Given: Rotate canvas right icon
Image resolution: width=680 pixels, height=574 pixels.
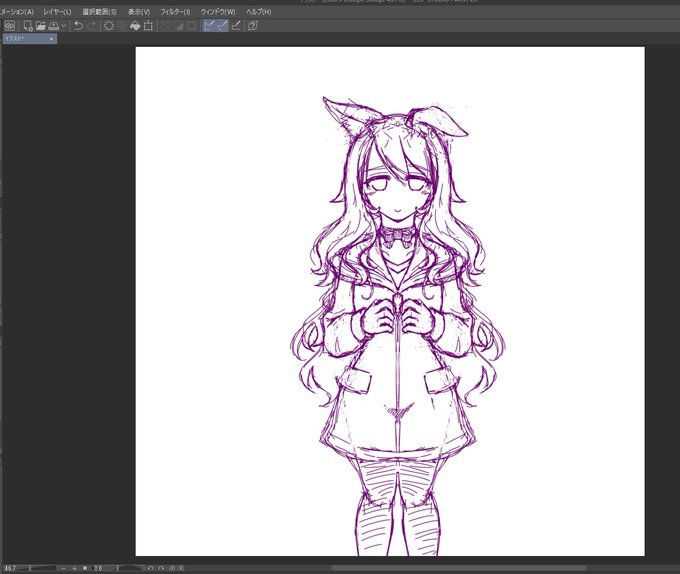Looking at the screenshot, I should [x=161, y=568].
